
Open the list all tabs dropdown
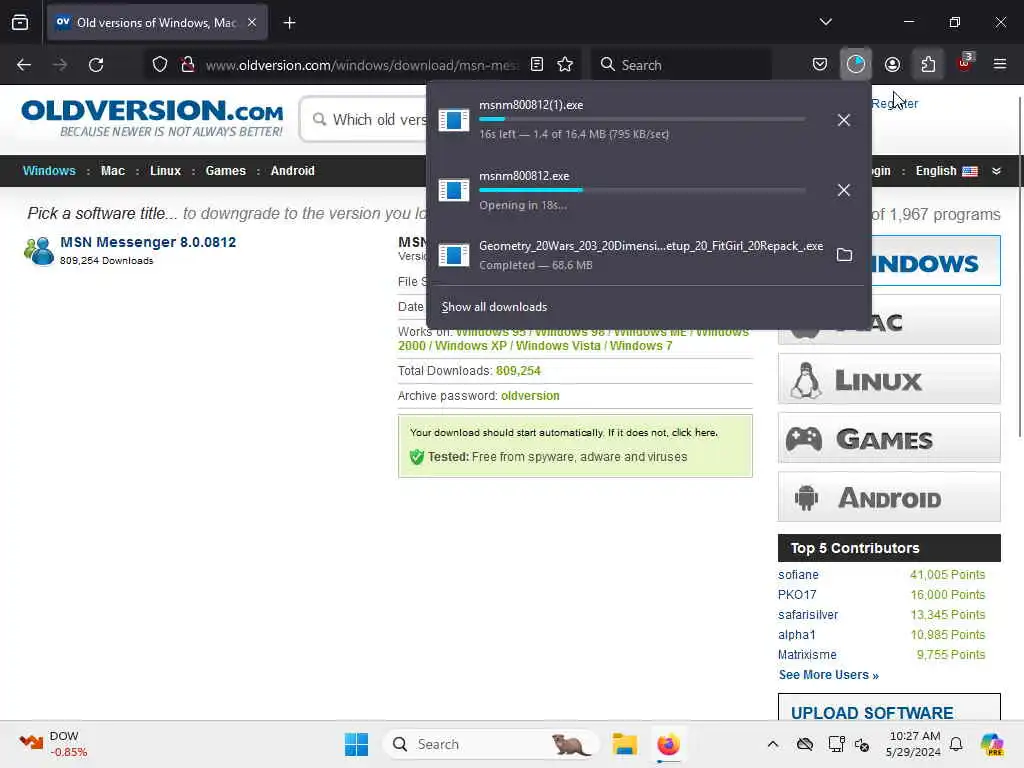825,22
